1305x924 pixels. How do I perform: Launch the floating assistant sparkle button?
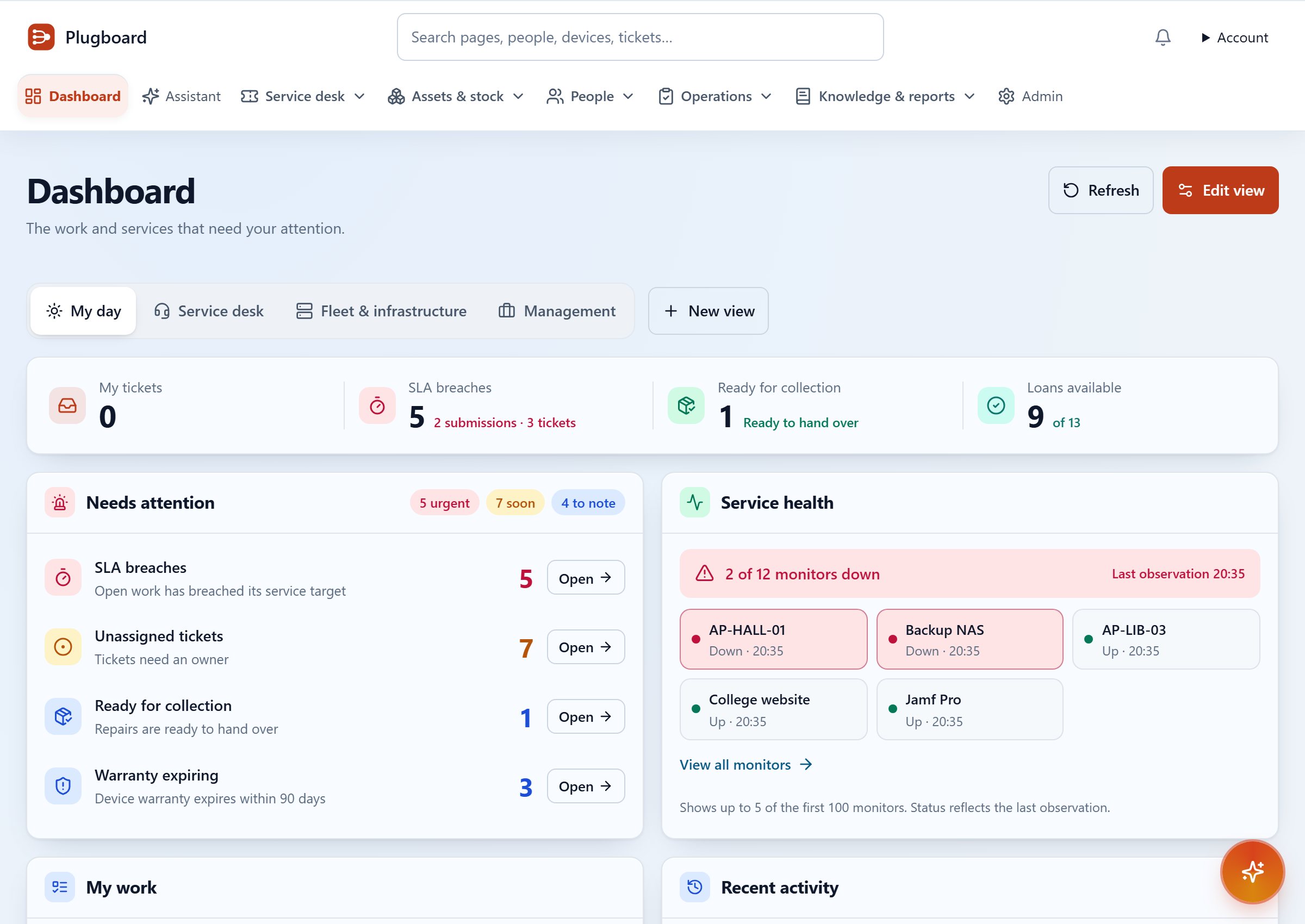pyautogui.click(x=1252, y=872)
